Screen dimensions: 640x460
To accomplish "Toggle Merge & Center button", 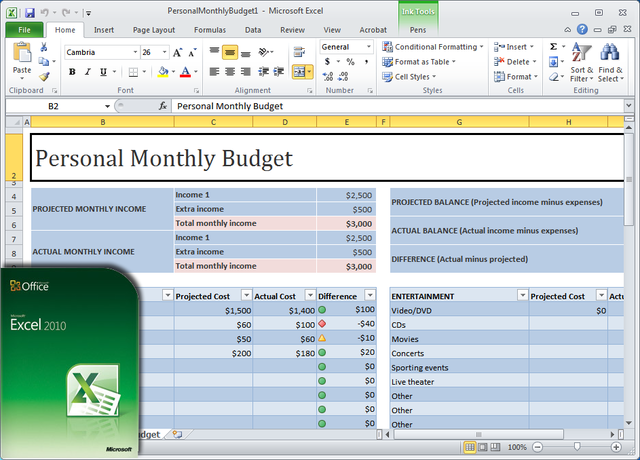I will point(299,72).
